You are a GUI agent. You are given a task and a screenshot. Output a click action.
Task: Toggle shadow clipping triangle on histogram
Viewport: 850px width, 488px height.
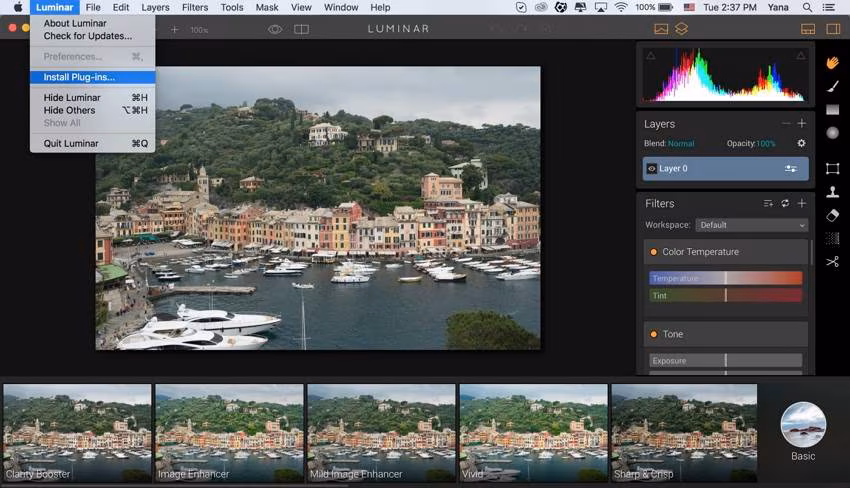coord(651,56)
